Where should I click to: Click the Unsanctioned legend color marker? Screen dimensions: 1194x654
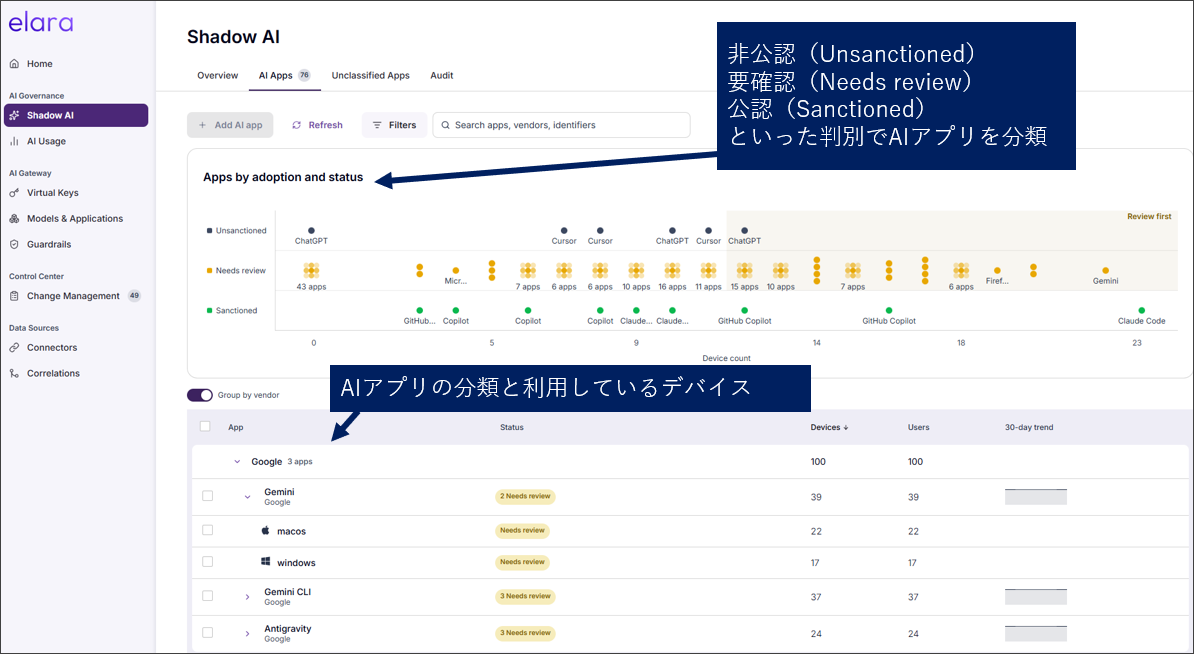click(x=209, y=231)
